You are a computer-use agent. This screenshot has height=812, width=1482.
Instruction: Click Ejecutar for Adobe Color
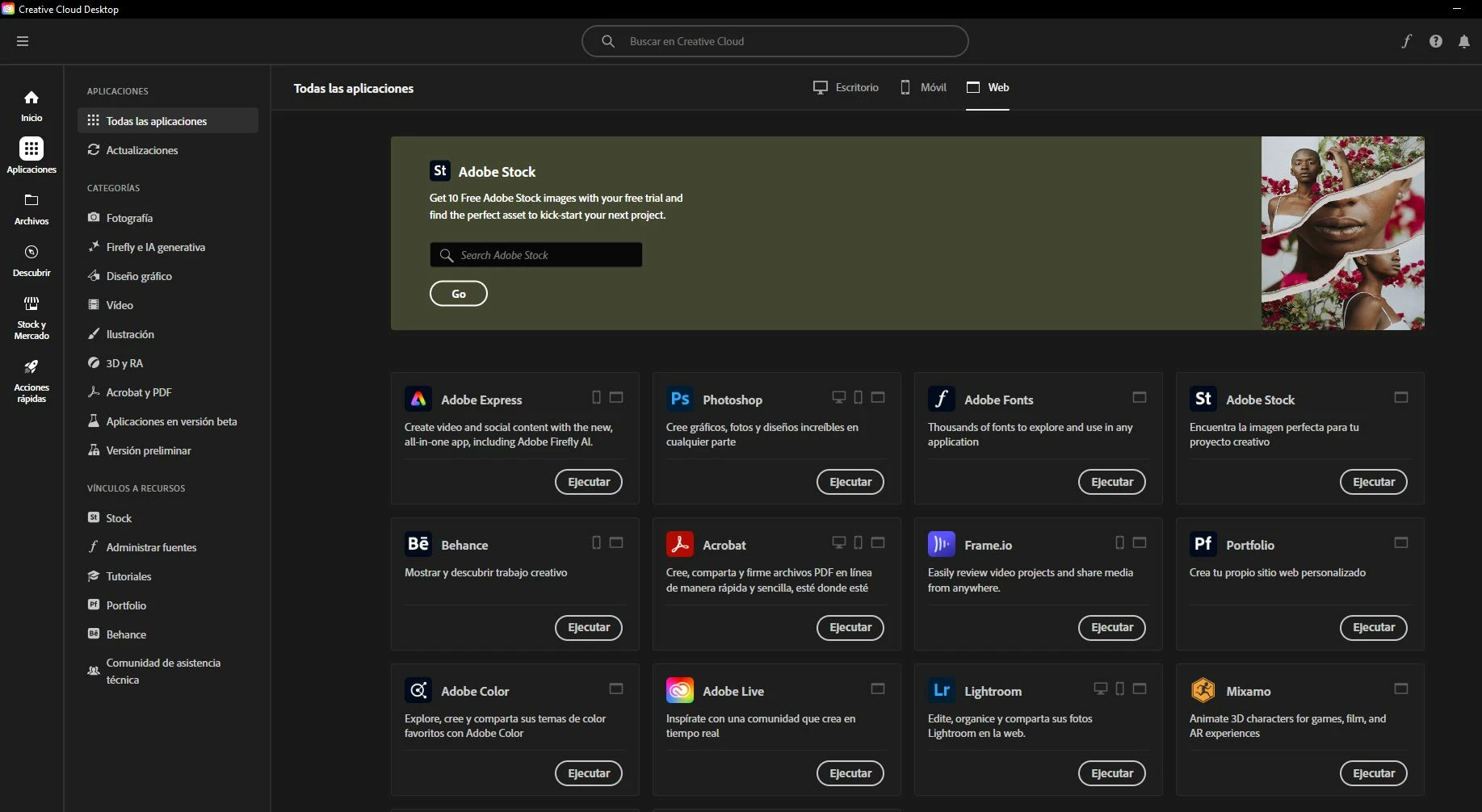(589, 773)
